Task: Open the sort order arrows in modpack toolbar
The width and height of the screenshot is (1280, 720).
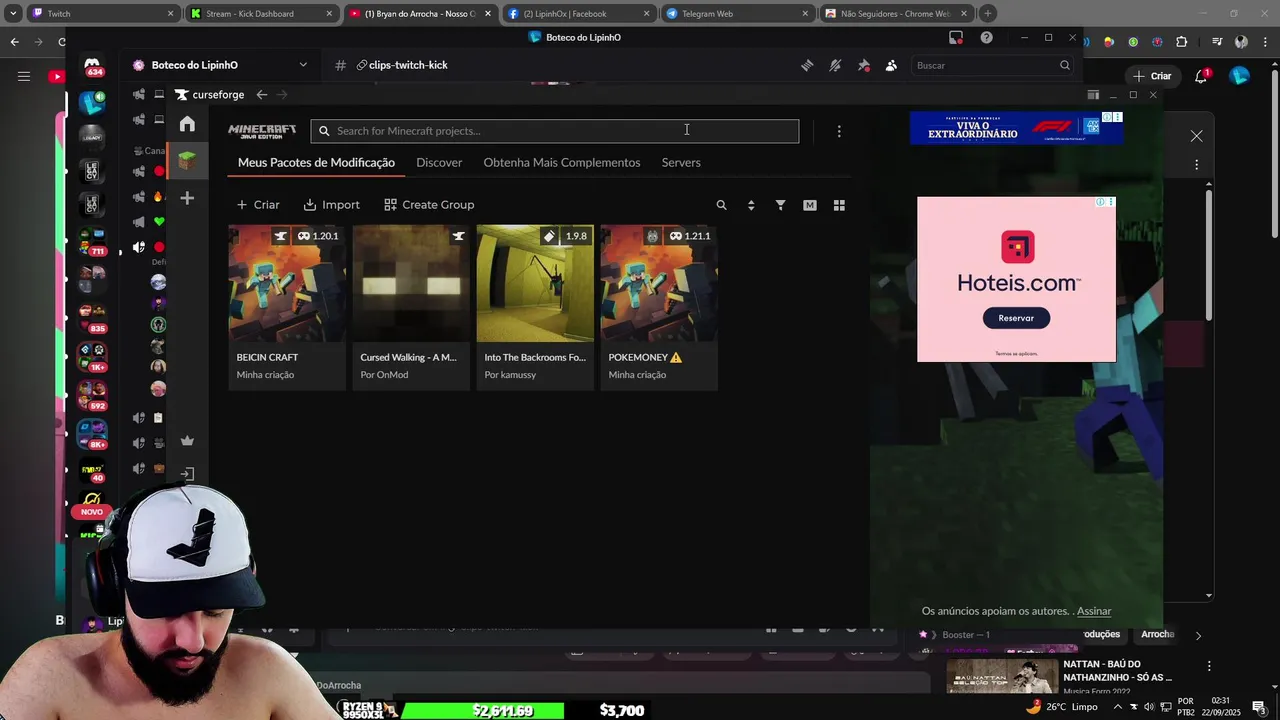Action: click(751, 205)
